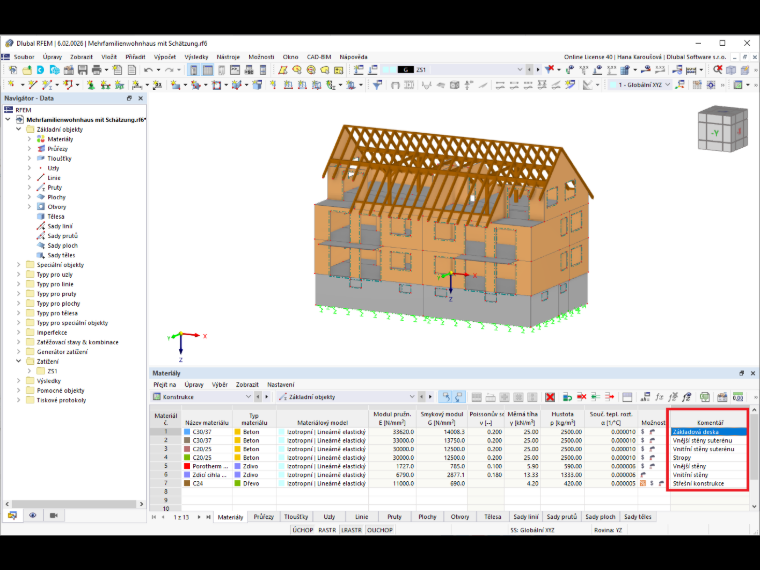760x570 pixels.
Task: Toggle LRASTR in status bar
Action: point(351,530)
